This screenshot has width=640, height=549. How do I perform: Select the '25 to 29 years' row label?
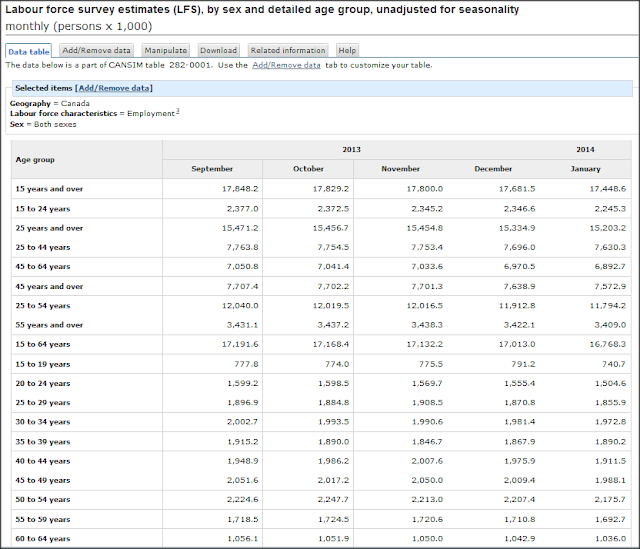coord(43,402)
